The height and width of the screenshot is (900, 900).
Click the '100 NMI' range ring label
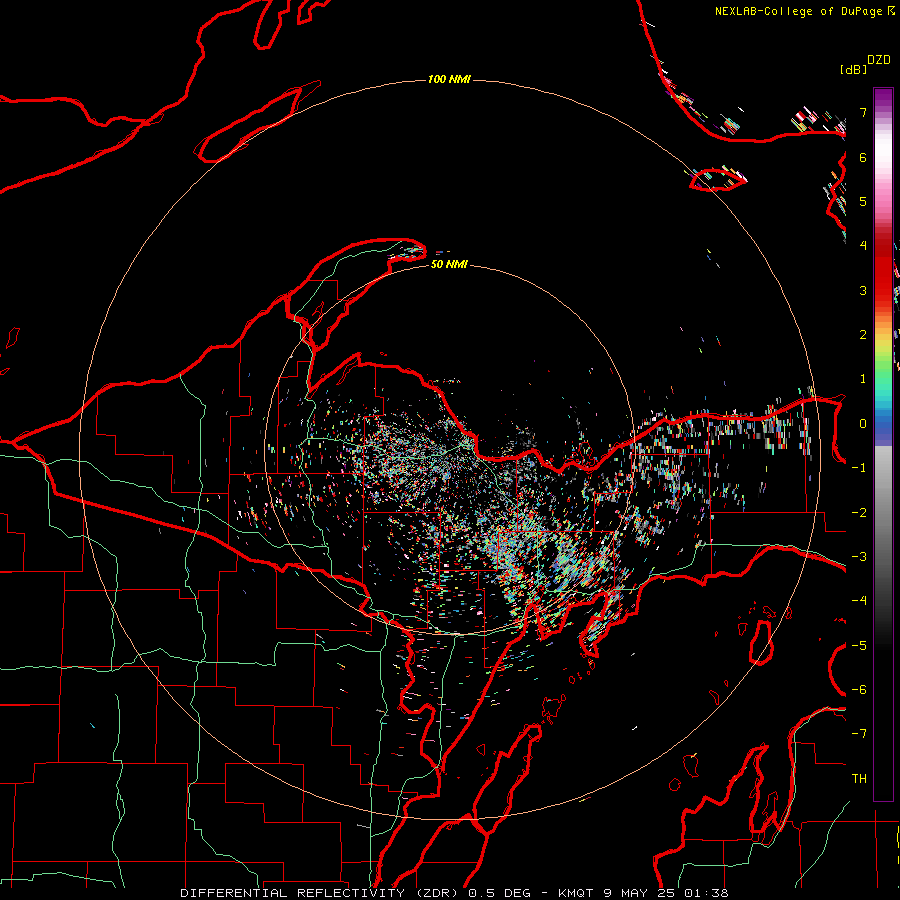tap(449, 79)
